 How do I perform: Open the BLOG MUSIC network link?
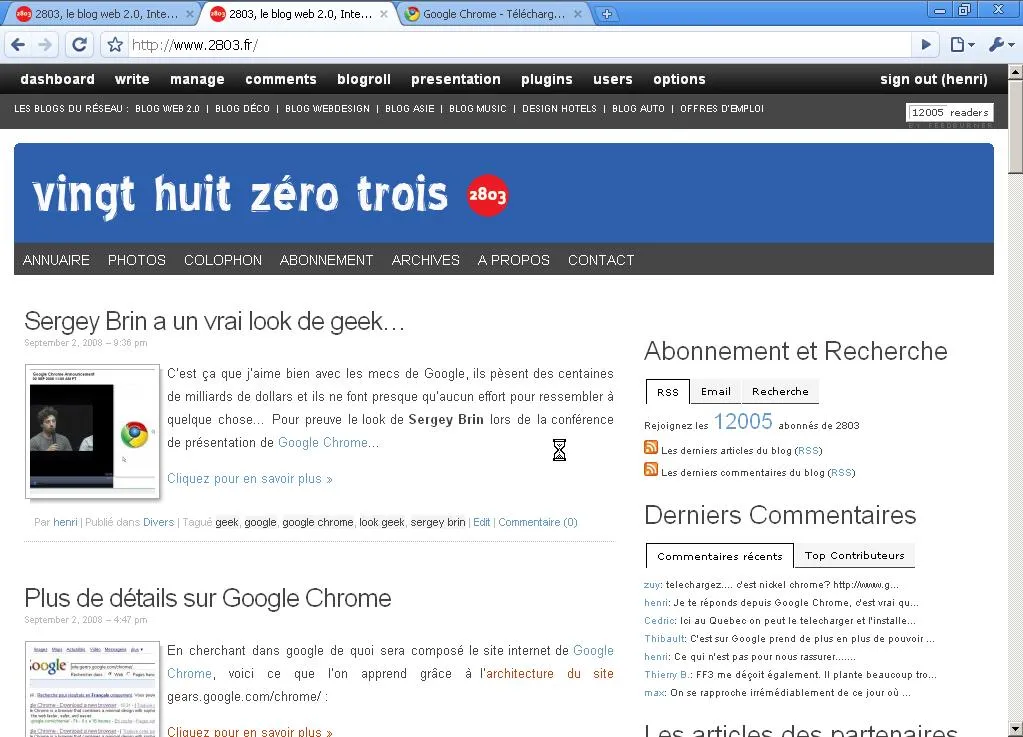pyautogui.click(x=478, y=108)
